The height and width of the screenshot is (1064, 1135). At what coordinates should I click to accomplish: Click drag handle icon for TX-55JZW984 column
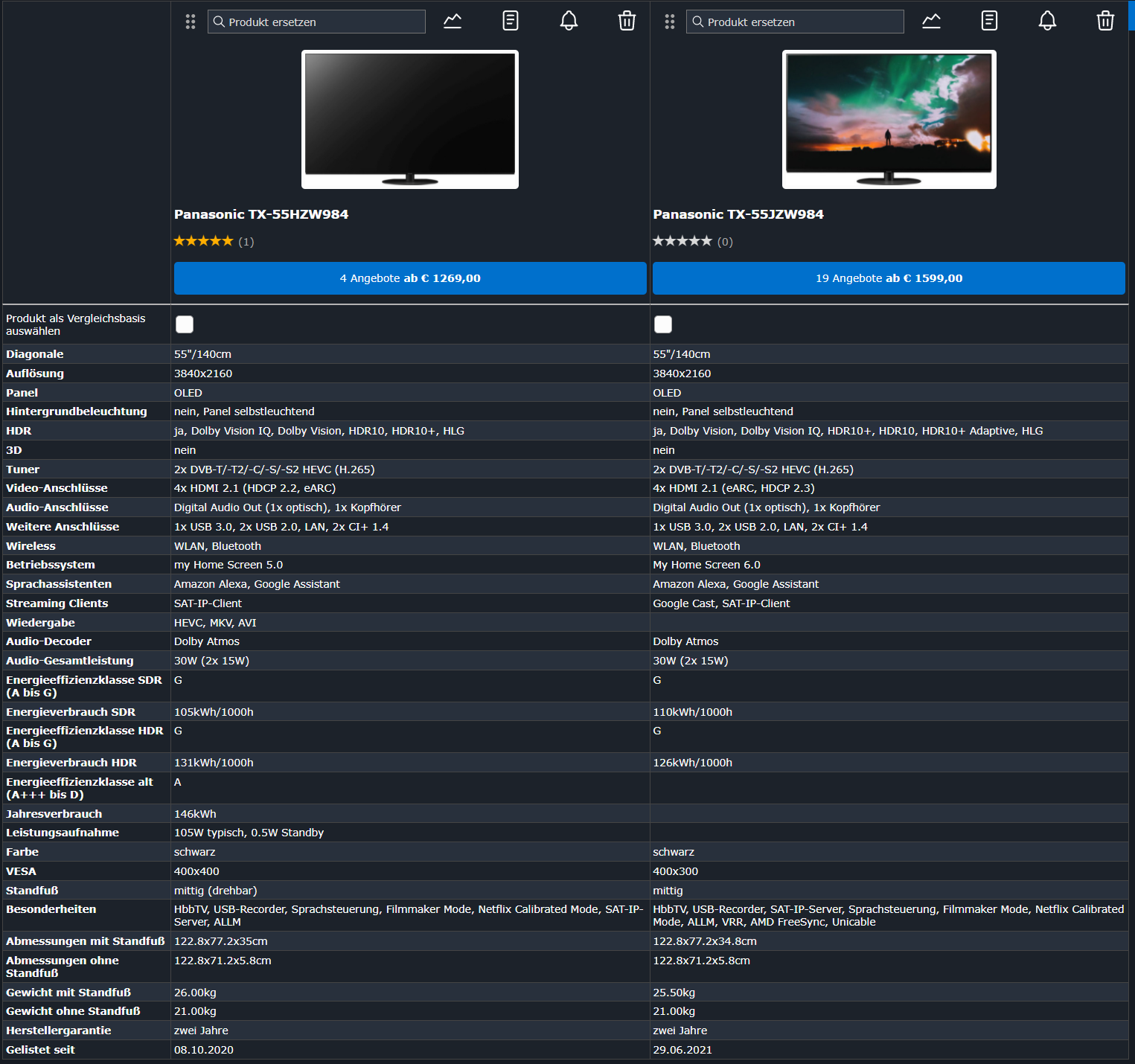tap(670, 22)
